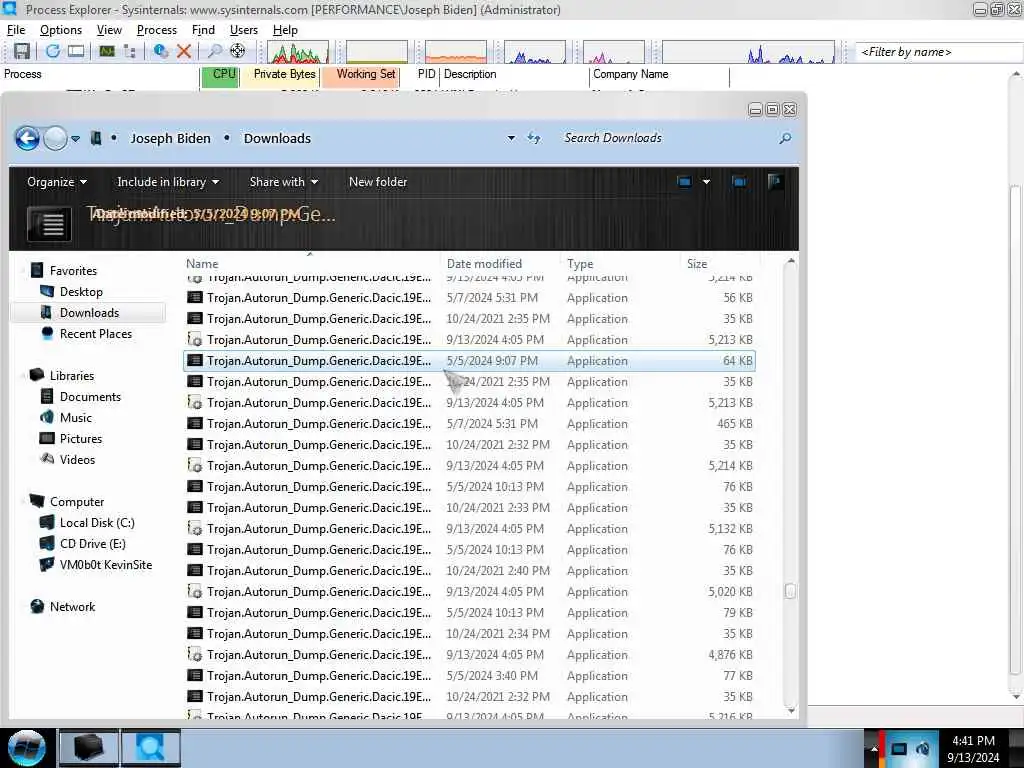Viewport: 1024px width, 768px height.
Task: Select Recent Places in navigation pane
Action: coord(96,334)
